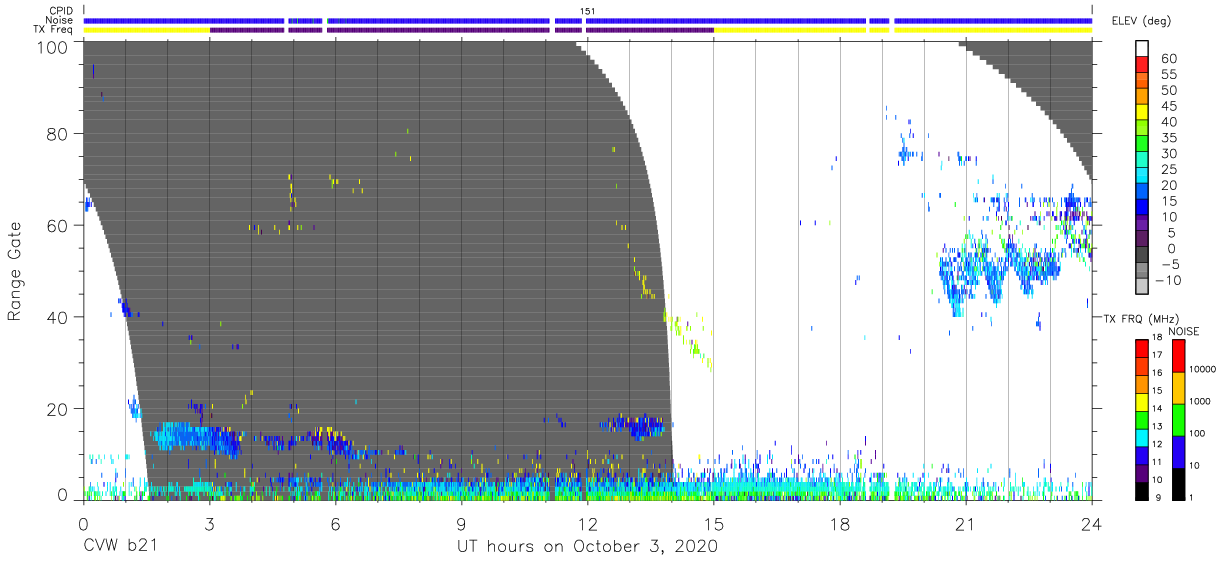Select the 40 tick on Range Gate axis
Image resolution: width=1228 pixels, height=567 pixels.
point(59,317)
